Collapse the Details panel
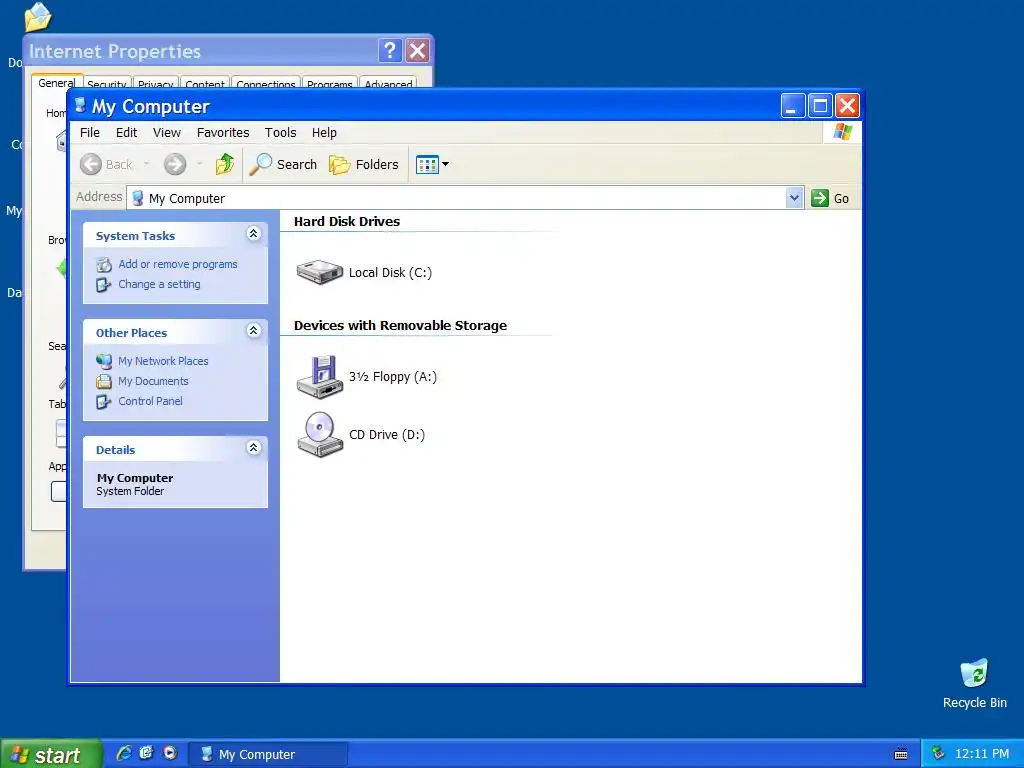Screen dimensions: 1024x768 (253, 447)
